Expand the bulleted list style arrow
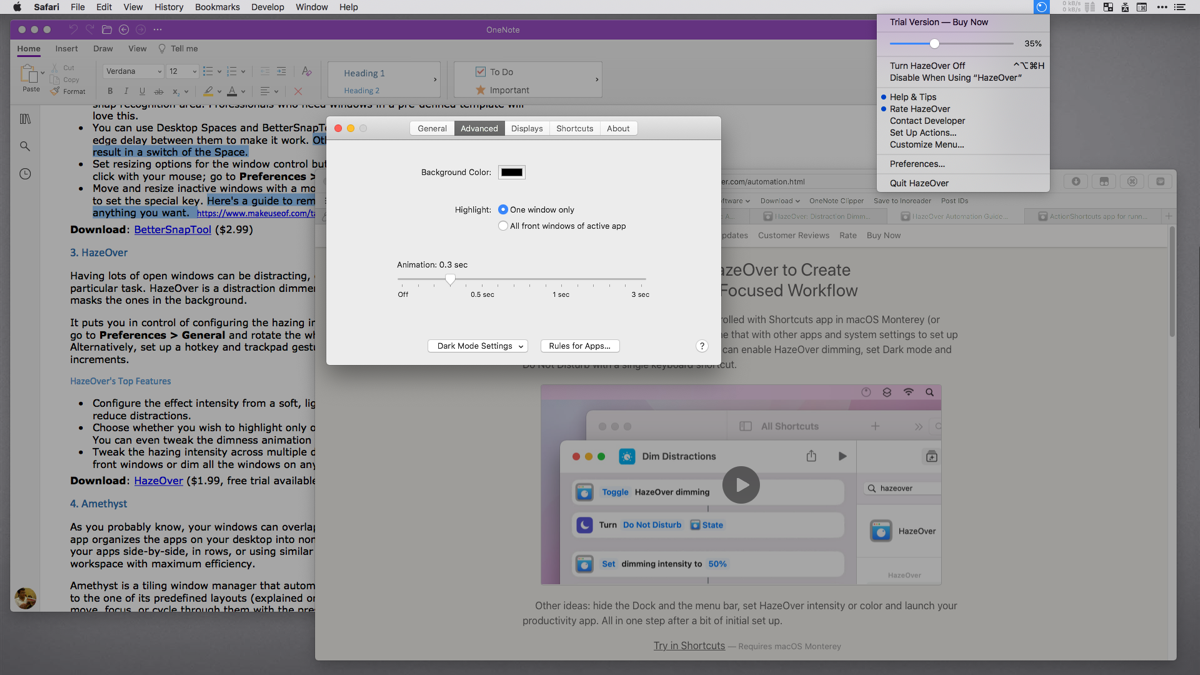 click(x=219, y=72)
